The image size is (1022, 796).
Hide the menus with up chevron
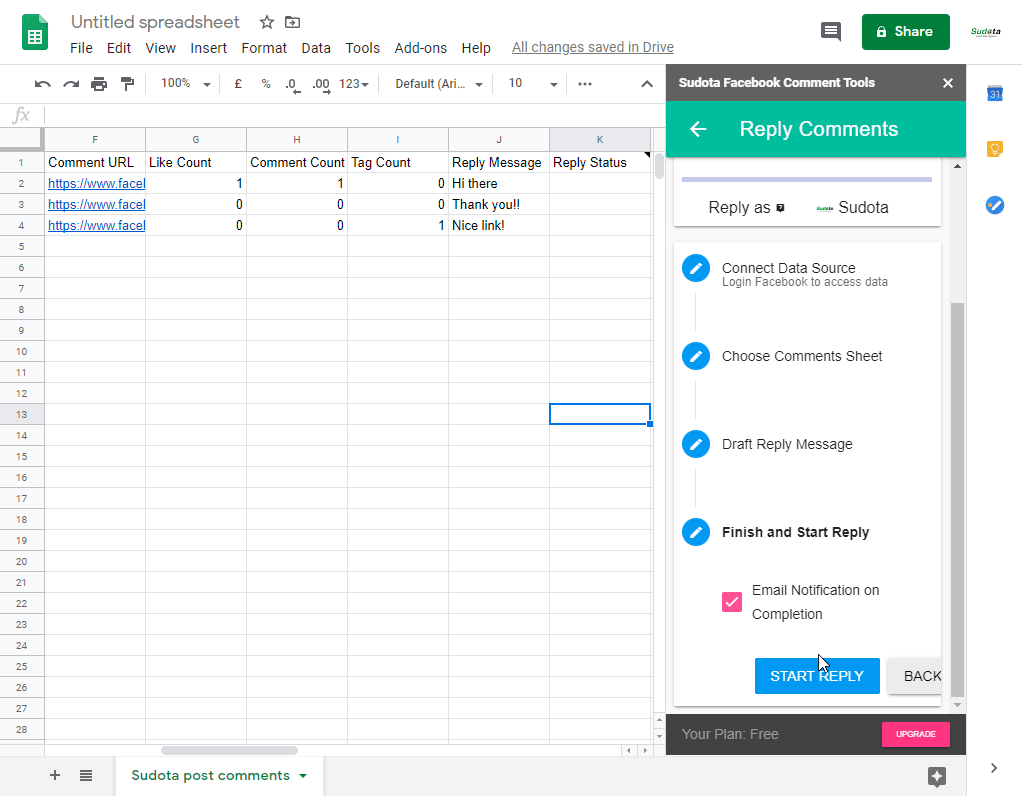[x=647, y=84]
